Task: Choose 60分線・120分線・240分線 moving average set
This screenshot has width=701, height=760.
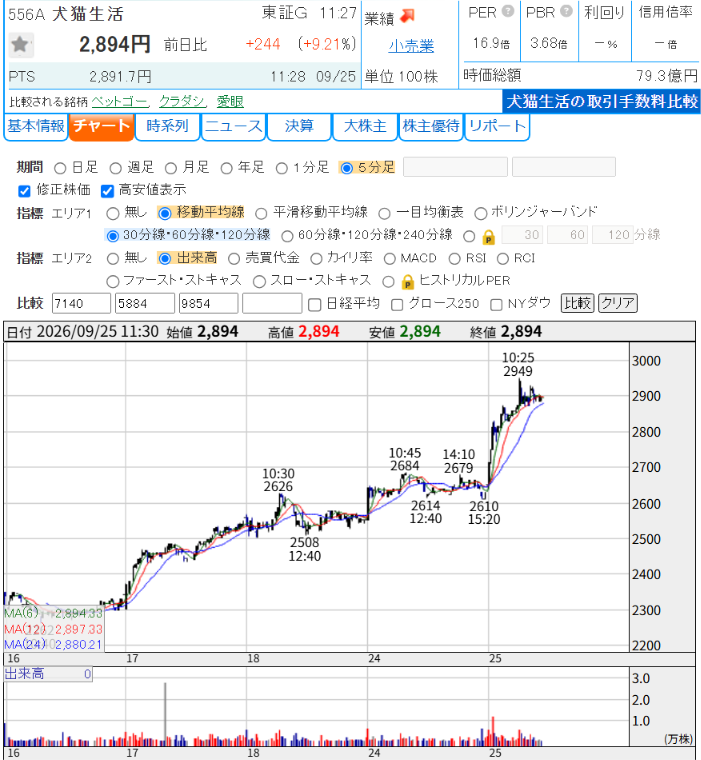Action: point(287,236)
